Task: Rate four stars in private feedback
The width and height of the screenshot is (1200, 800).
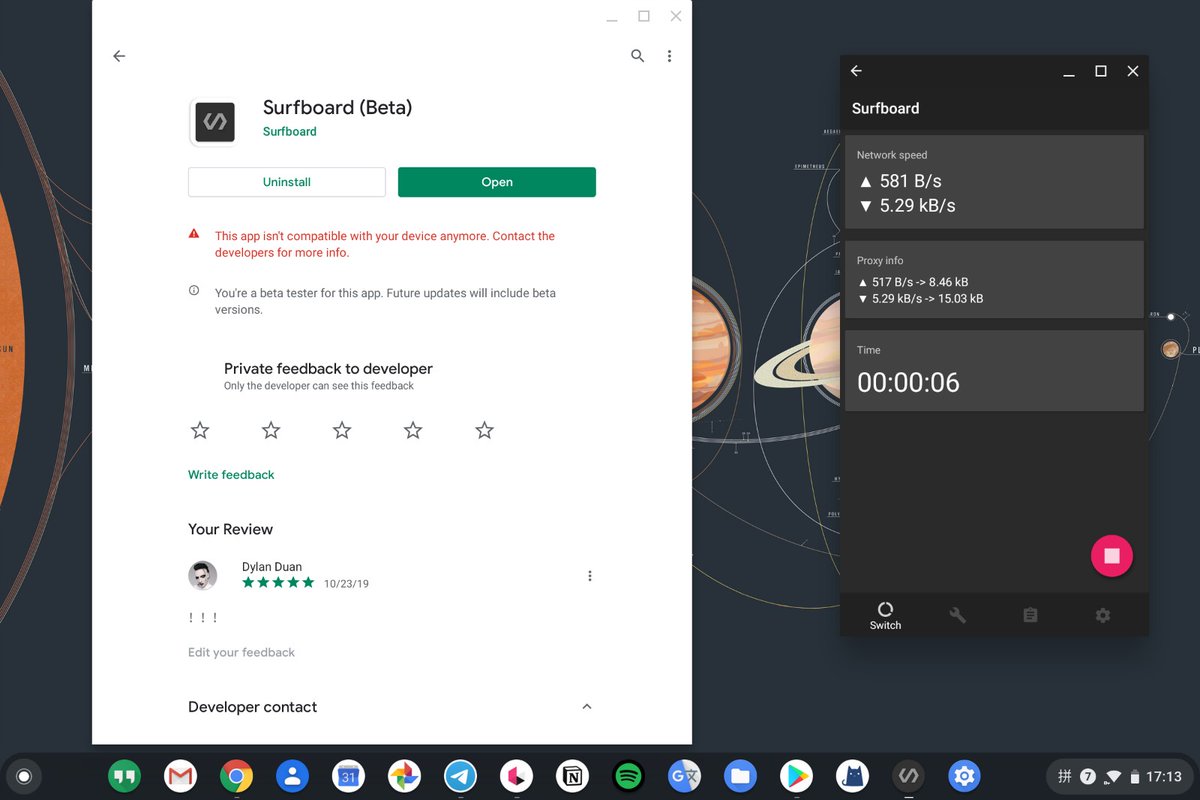Action: (x=413, y=430)
